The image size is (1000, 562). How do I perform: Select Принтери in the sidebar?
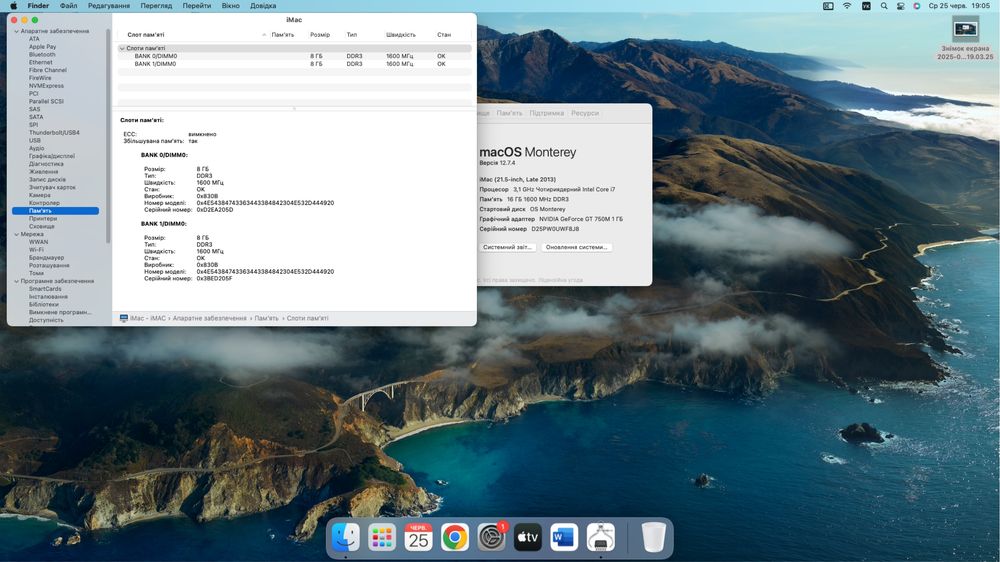pos(43,218)
